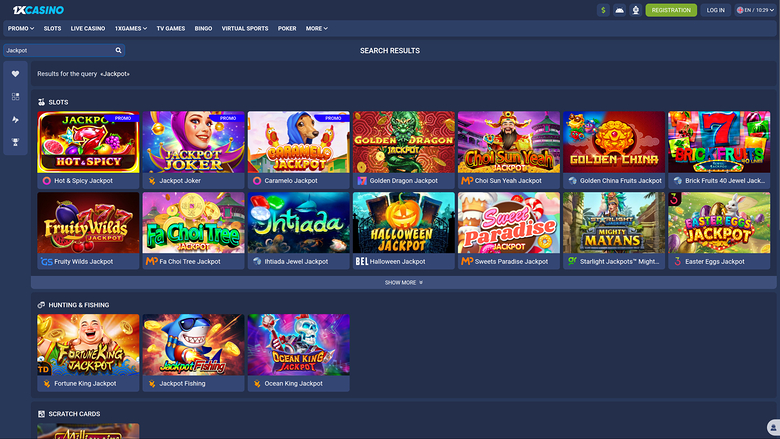The image size is (780, 439).
Task: Open the Ihtiada Jewel Jackpot thumbnail
Action: point(298,223)
